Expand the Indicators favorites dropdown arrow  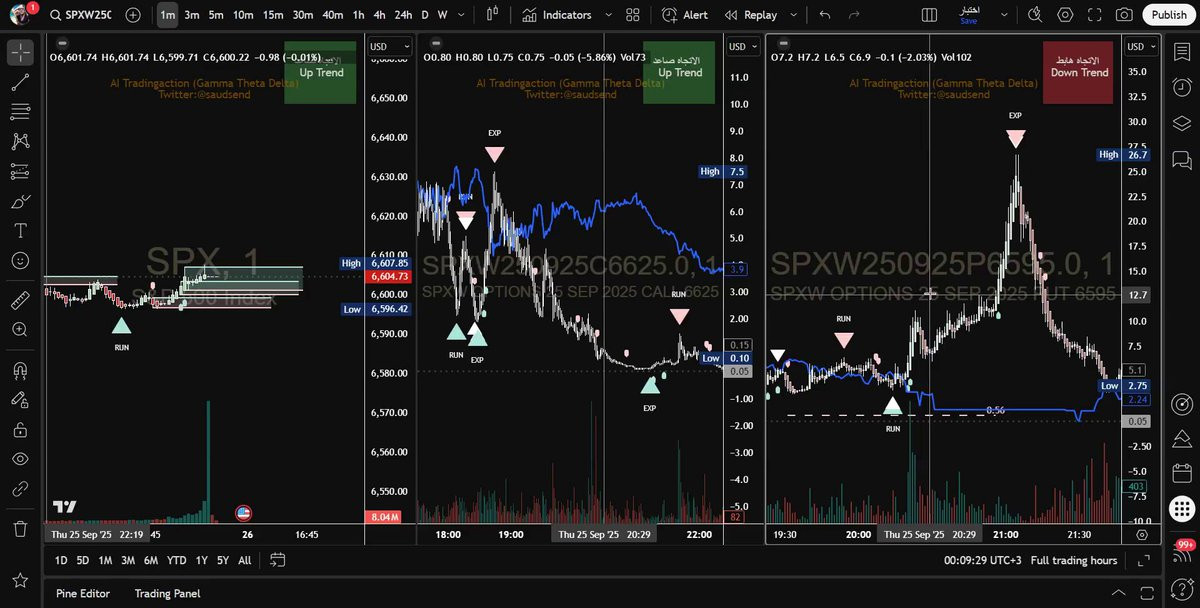pyautogui.click(x=607, y=15)
